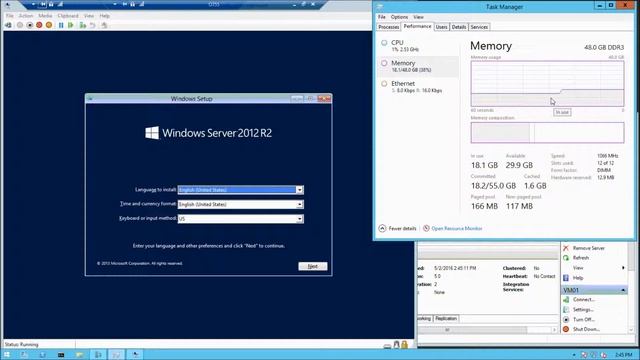Click the Turn Off icon under VM01

click(566, 320)
